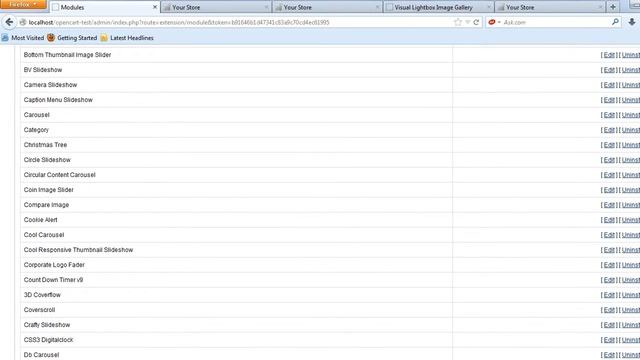
Task: Edit the Circular Content Carousel module
Action: (609, 175)
